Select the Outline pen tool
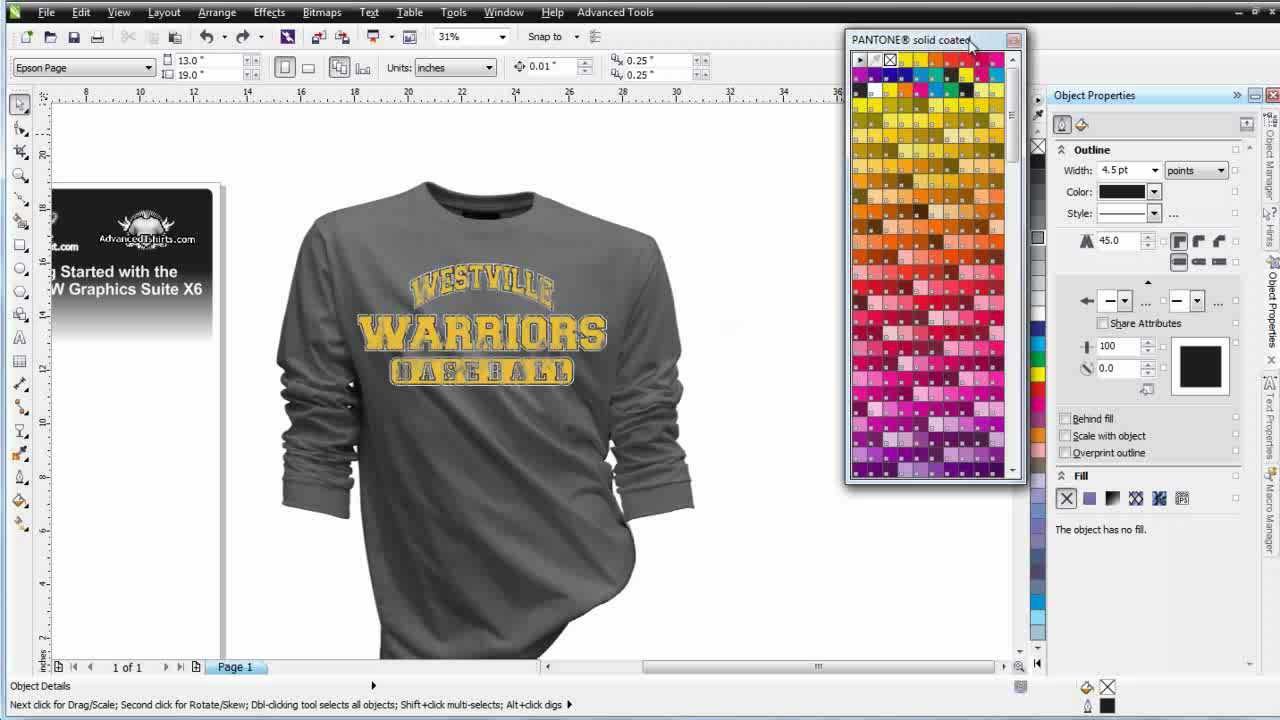Image resolution: width=1280 pixels, height=720 pixels. click(20, 477)
